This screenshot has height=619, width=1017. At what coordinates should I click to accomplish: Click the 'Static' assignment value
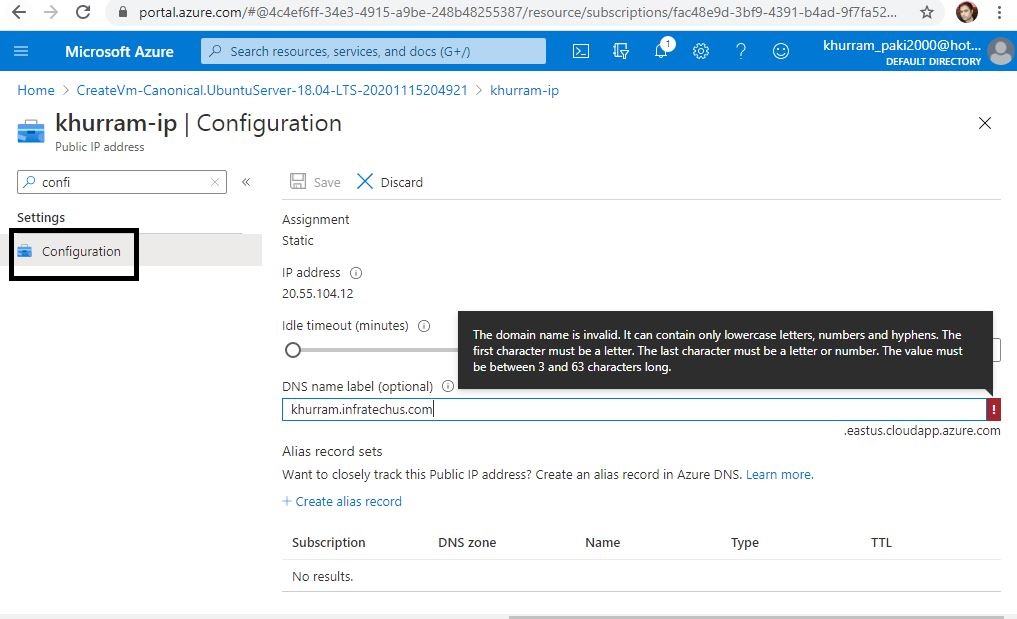[298, 240]
